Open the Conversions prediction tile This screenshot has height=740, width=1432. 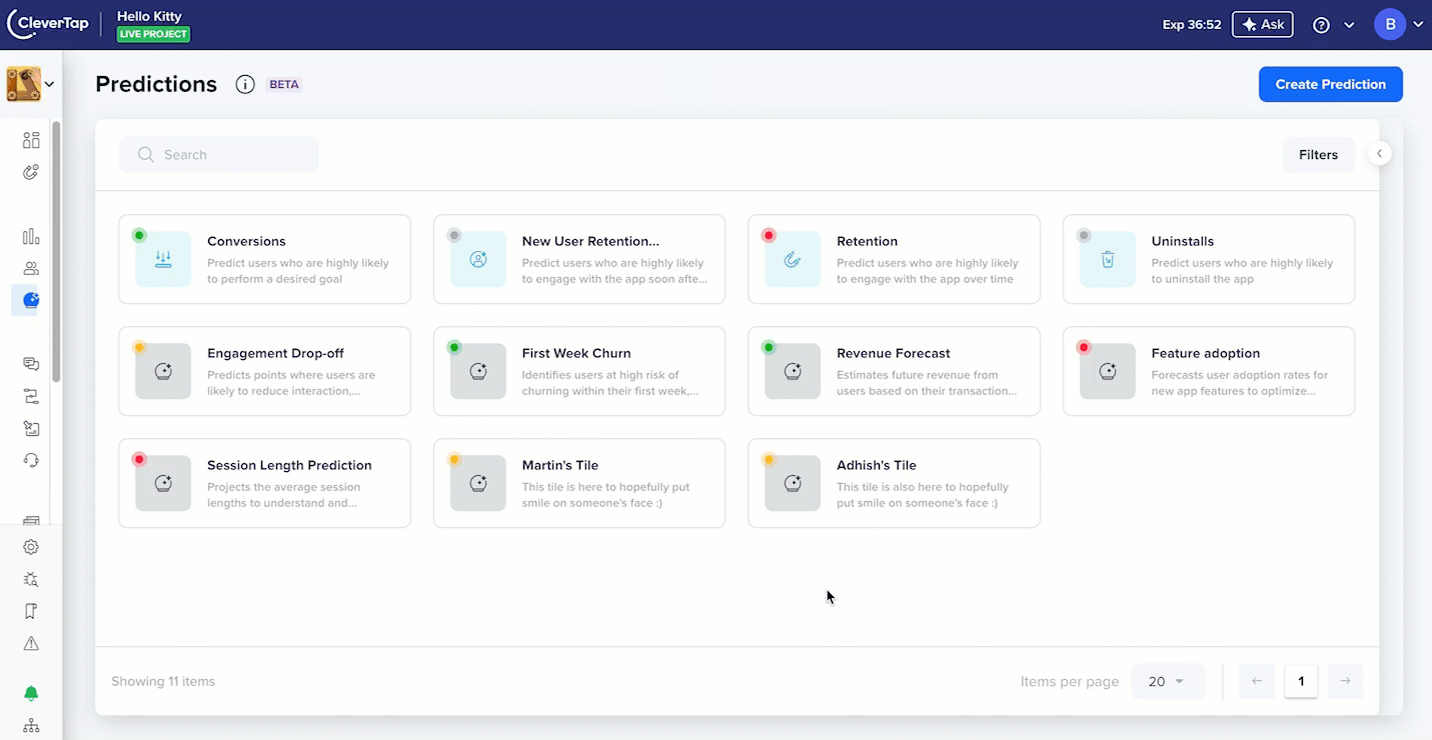pyautogui.click(x=264, y=258)
